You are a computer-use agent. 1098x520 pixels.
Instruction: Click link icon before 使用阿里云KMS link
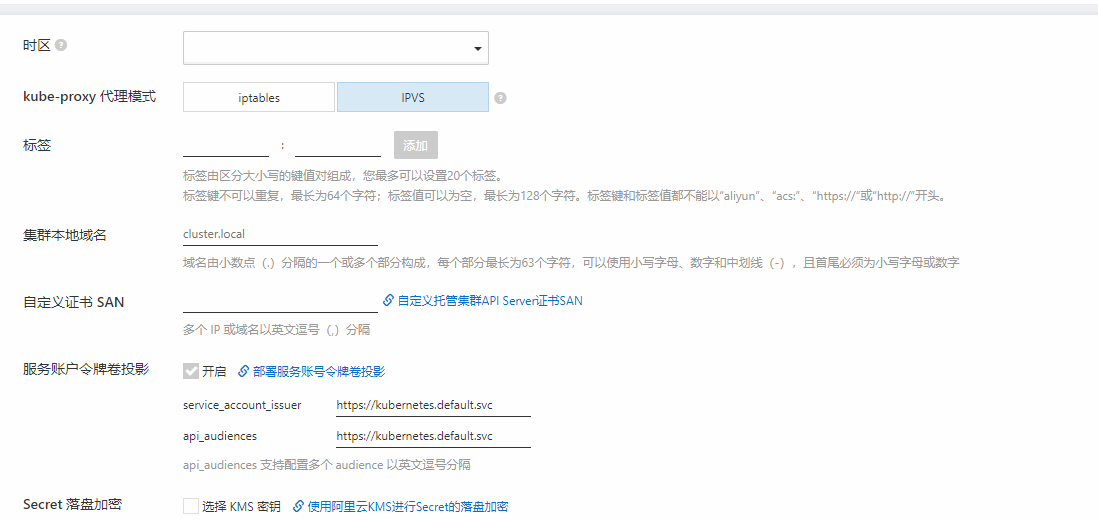[298, 507]
